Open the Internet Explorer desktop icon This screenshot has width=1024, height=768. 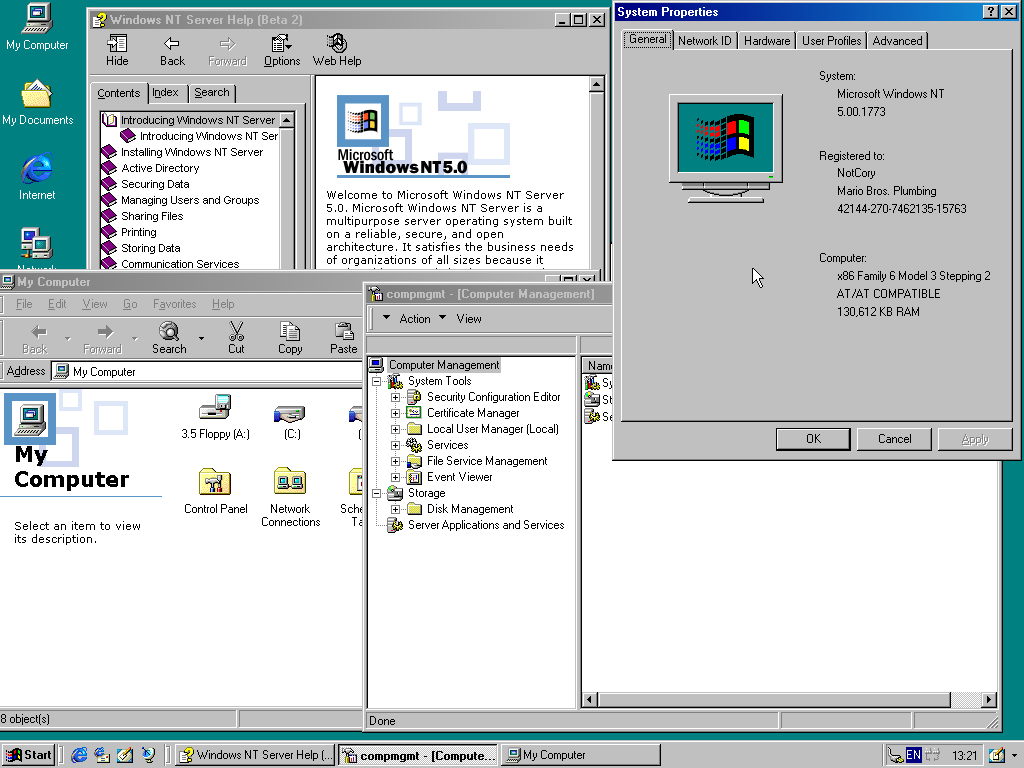point(37,169)
